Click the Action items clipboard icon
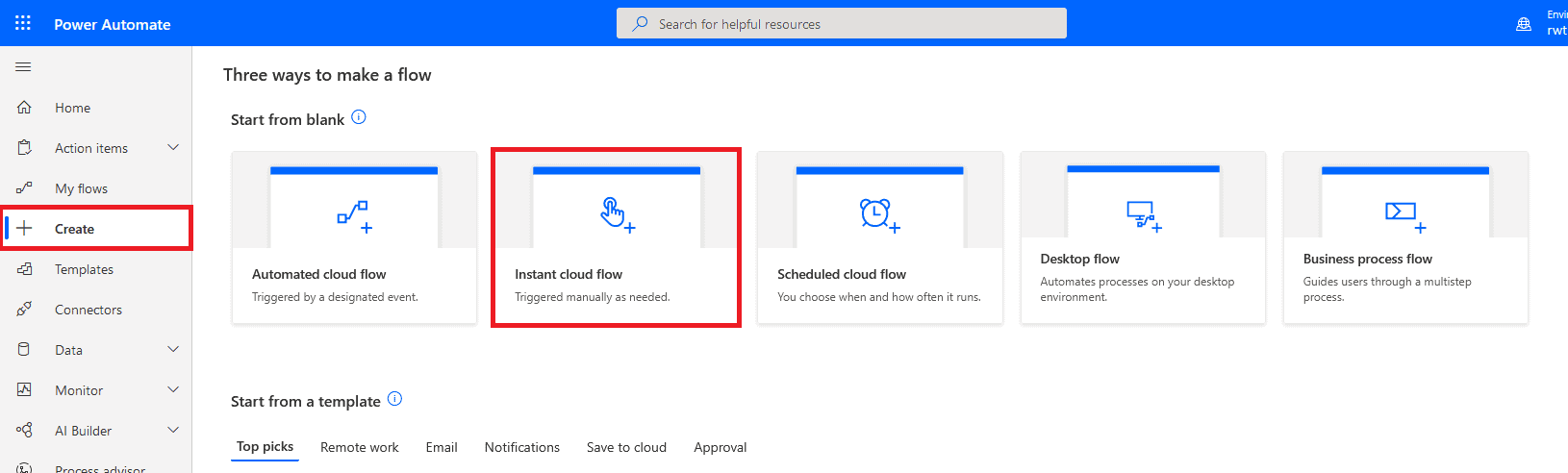Viewport: 1568px width, 473px height. click(x=24, y=148)
